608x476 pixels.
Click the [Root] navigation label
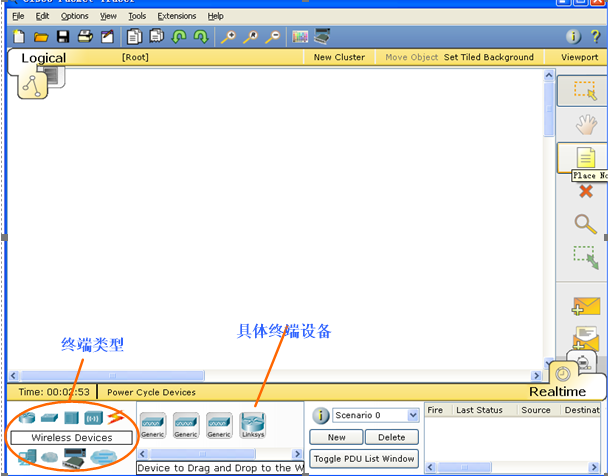click(x=135, y=57)
